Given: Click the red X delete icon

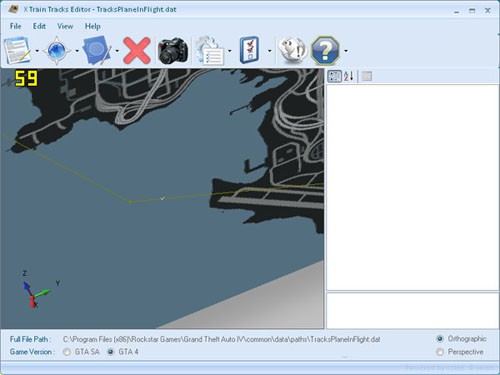Looking at the screenshot, I should click(x=137, y=51).
